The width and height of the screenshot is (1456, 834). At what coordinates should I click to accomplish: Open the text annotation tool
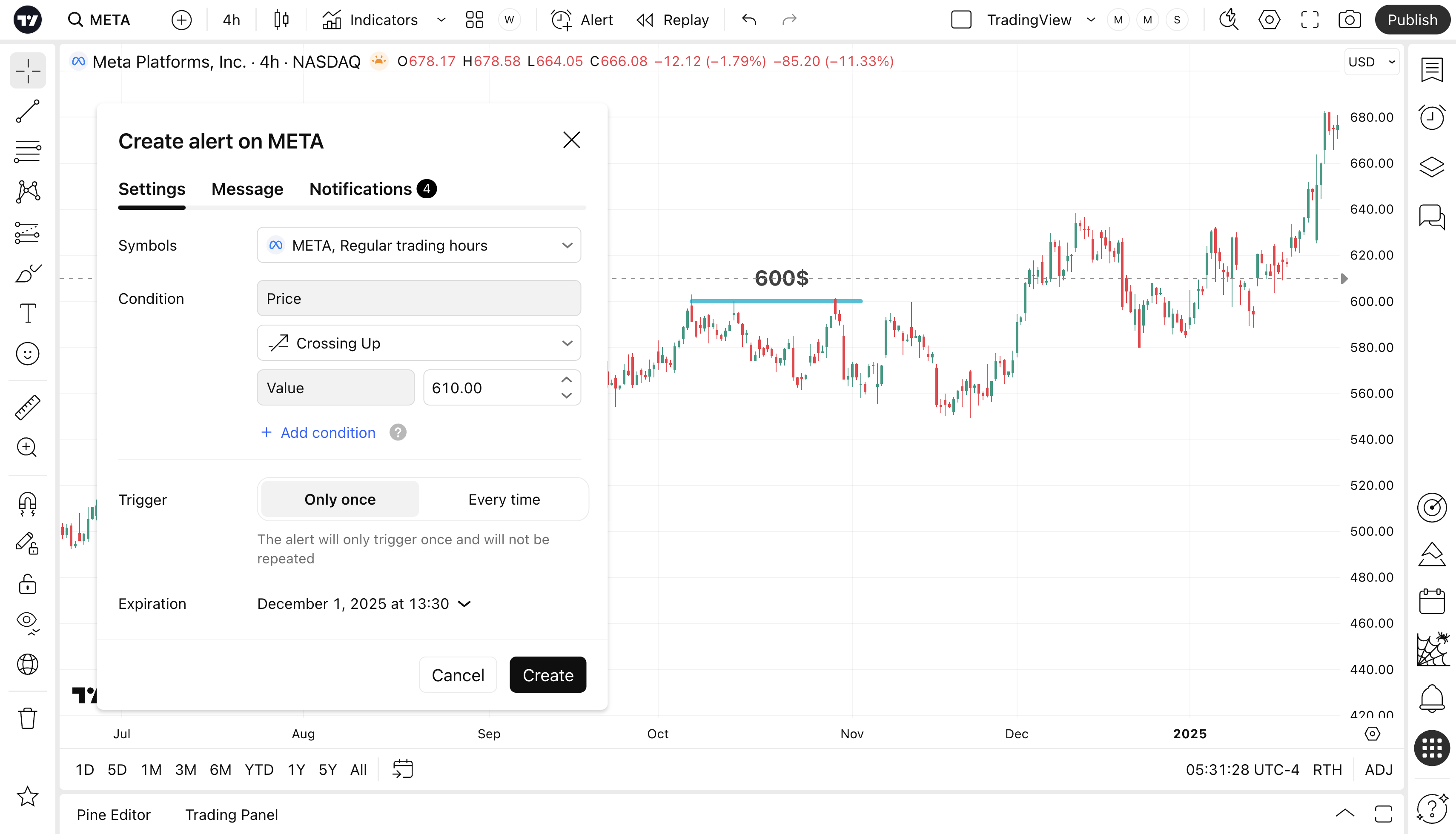click(x=28, y=313)
